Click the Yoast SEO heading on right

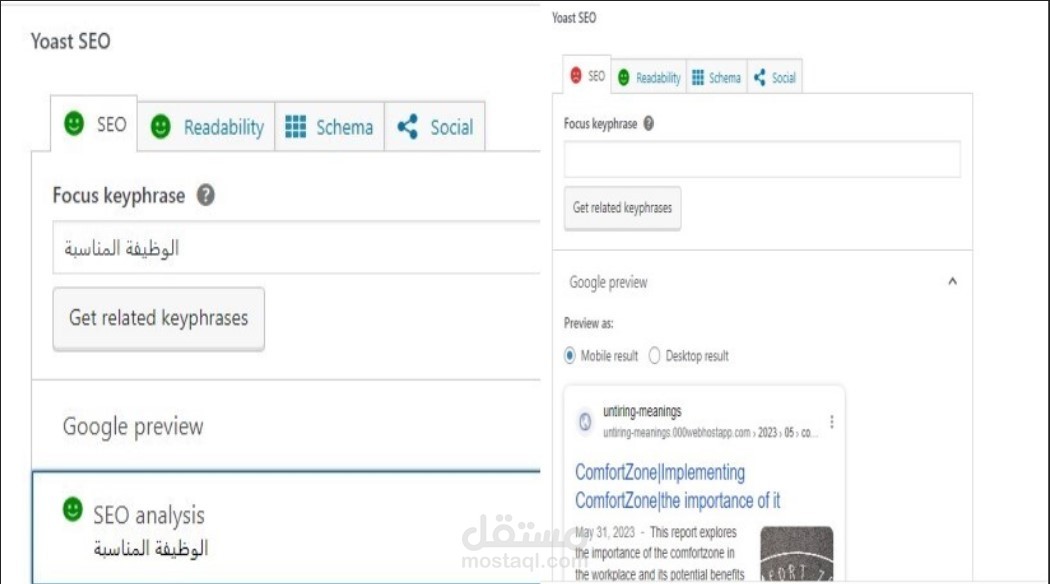click(574, 18)
